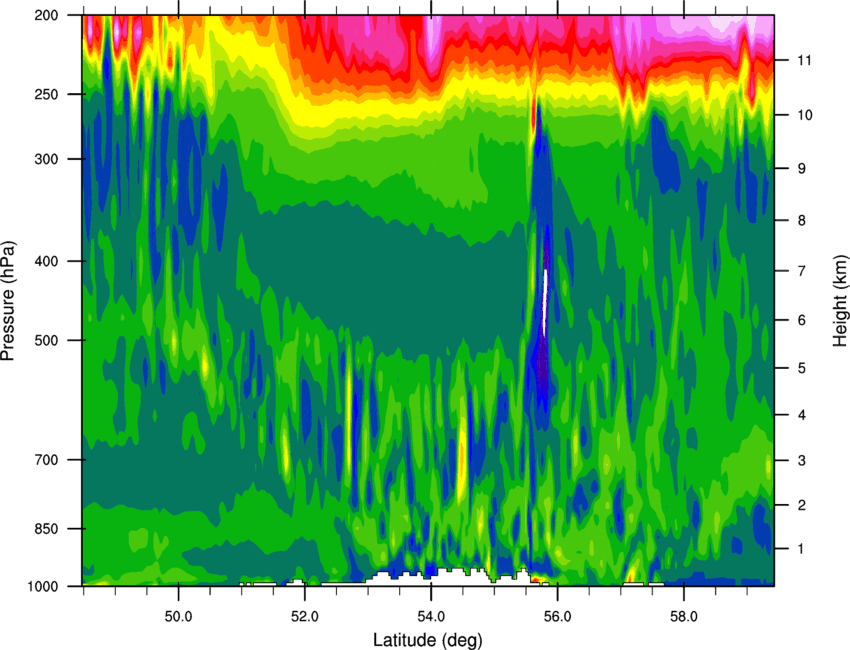Image resolution: width=850 pixels, height=650 pixels.
Task: Click the 56.0 latitude tick label
Action: point(557,617)
